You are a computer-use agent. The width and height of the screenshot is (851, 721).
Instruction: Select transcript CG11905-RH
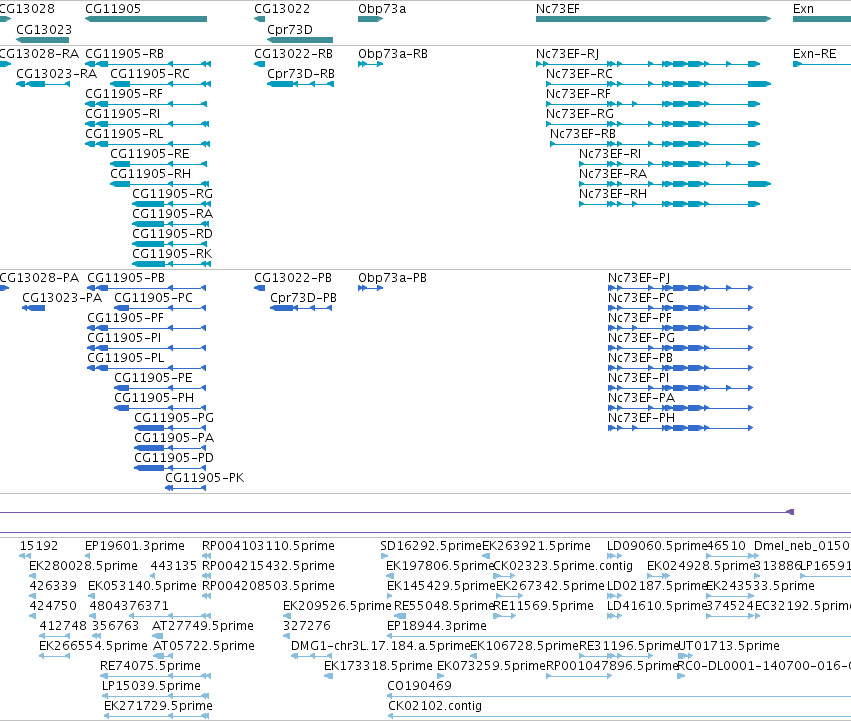click(x=160, y=184)
